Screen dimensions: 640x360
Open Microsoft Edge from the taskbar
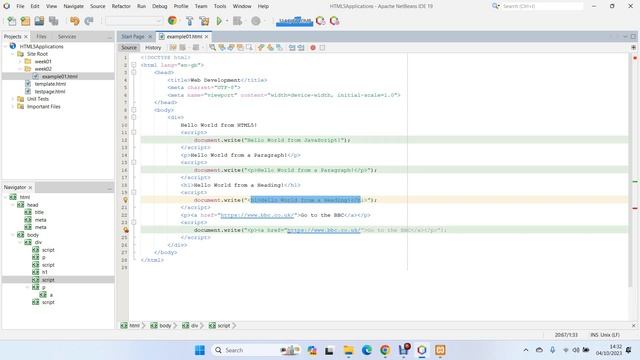[x=367, y=350]
